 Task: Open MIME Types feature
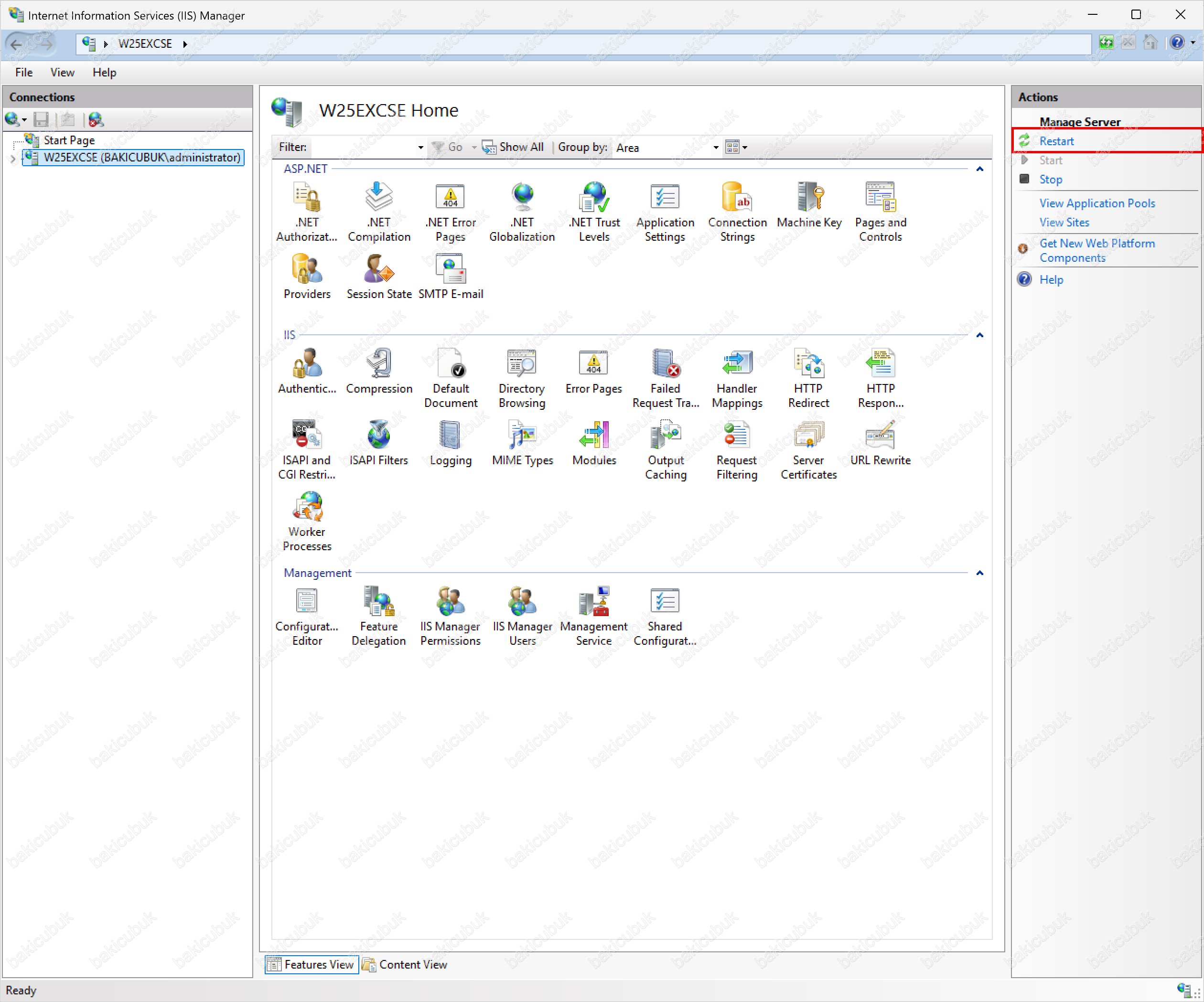coord(522,443)
